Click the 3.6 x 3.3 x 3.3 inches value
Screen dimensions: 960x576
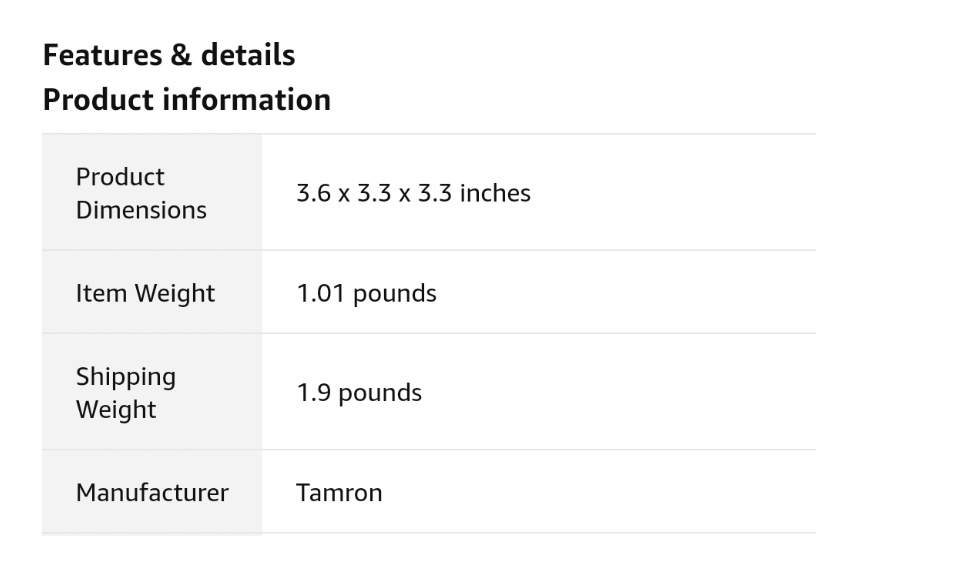[413, 193]
